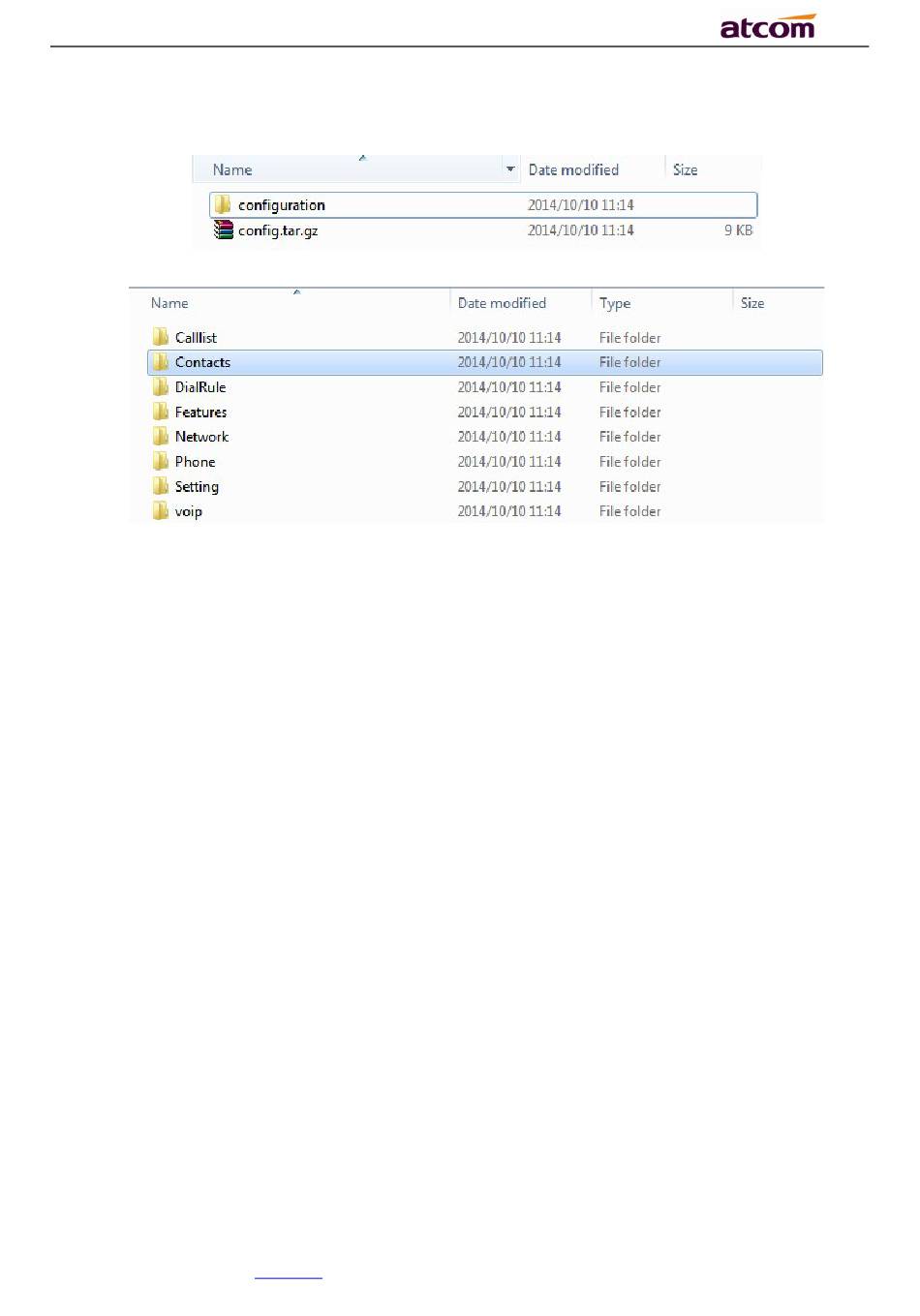Click the date in the Network row

click(x=509, y=437)
